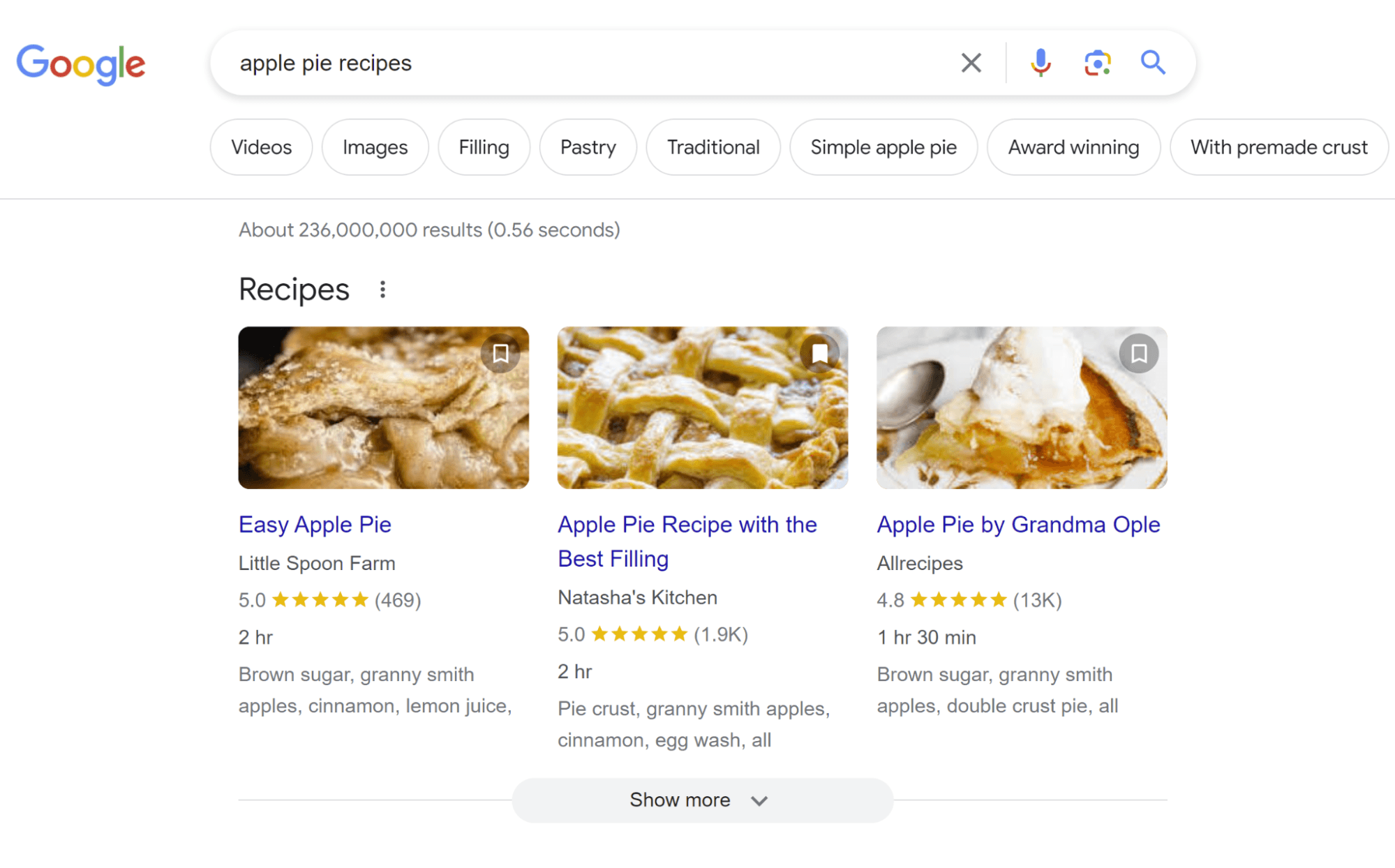Bookmark the Easy Apple Pie recipe
The height and width of the screenshot is (868, 1395).
pyautogui.click(x=500, y=354)
